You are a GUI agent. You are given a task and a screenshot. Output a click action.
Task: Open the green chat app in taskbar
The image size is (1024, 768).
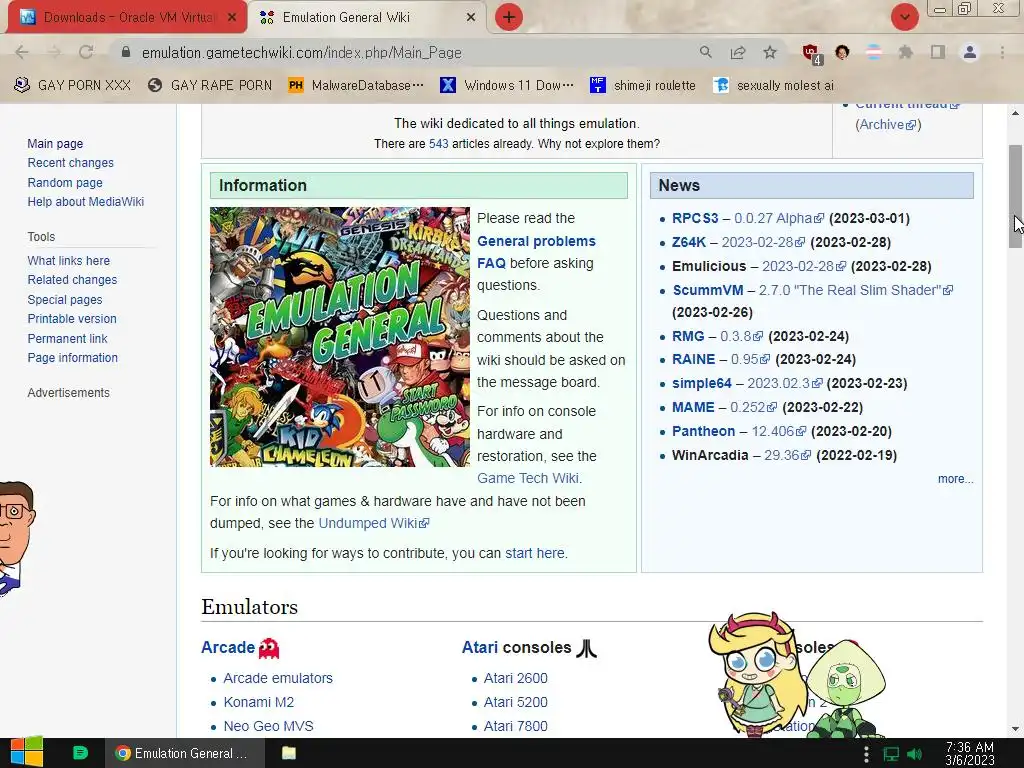[80, 753]
